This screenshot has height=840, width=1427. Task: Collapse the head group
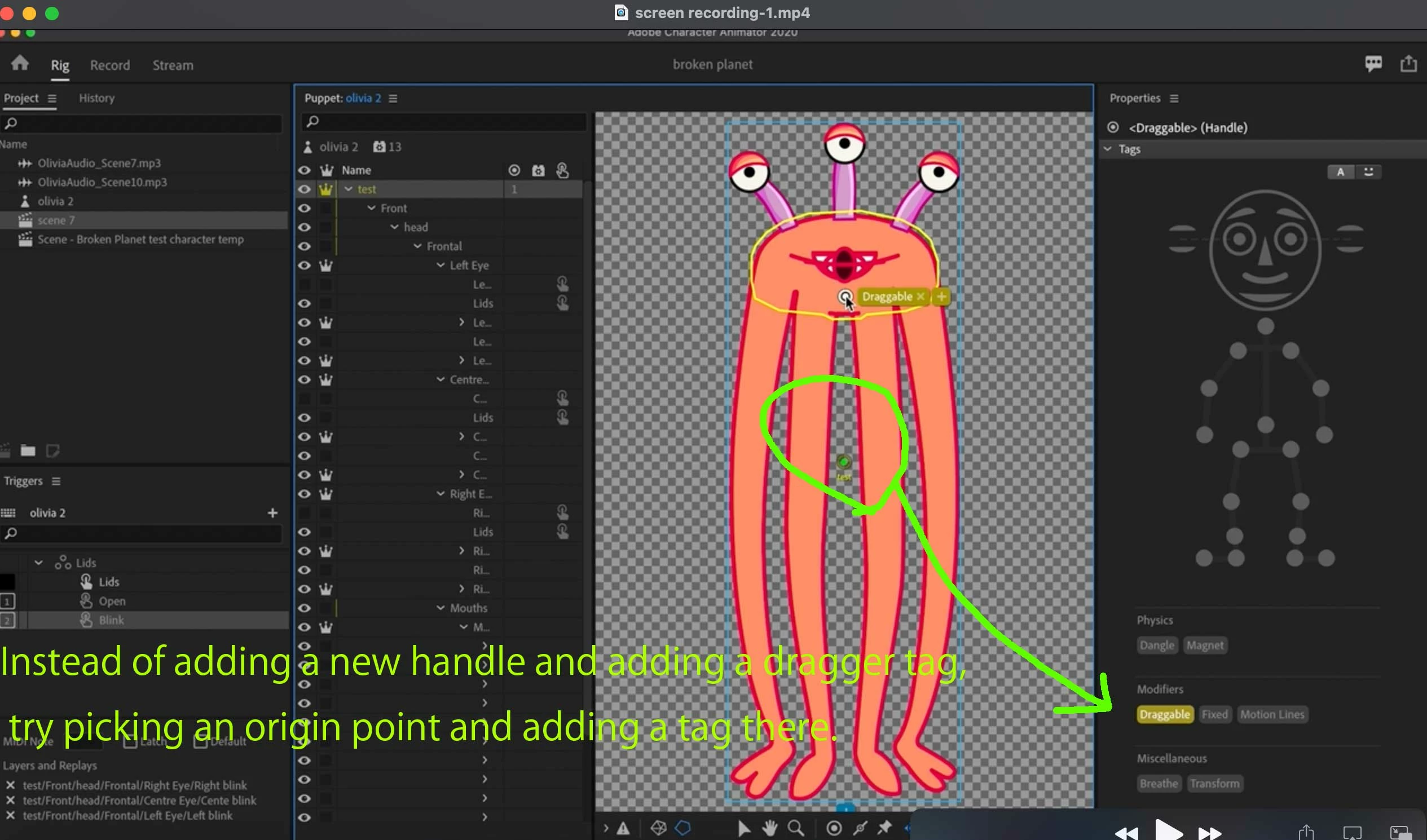pos(394,227)
